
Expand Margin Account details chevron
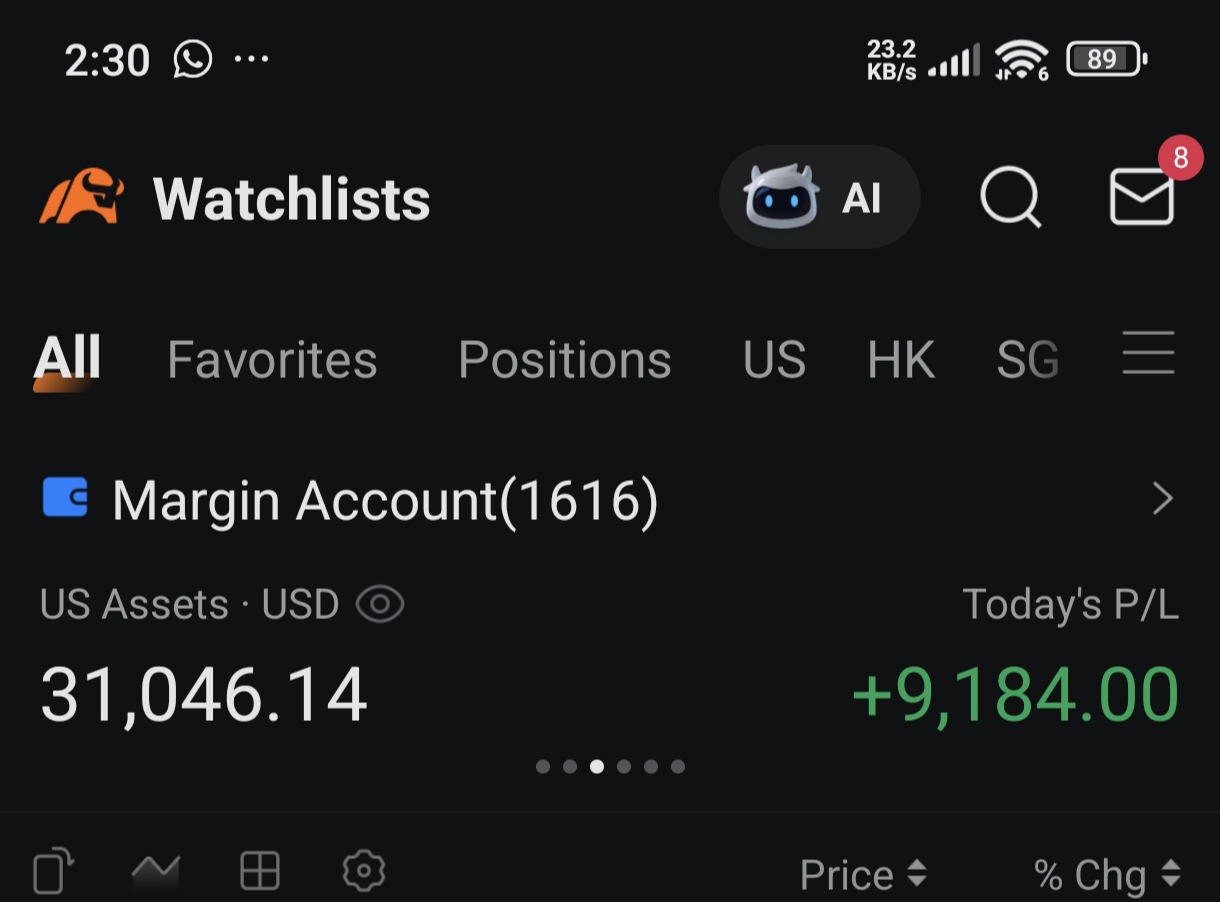click(1162, 498)
